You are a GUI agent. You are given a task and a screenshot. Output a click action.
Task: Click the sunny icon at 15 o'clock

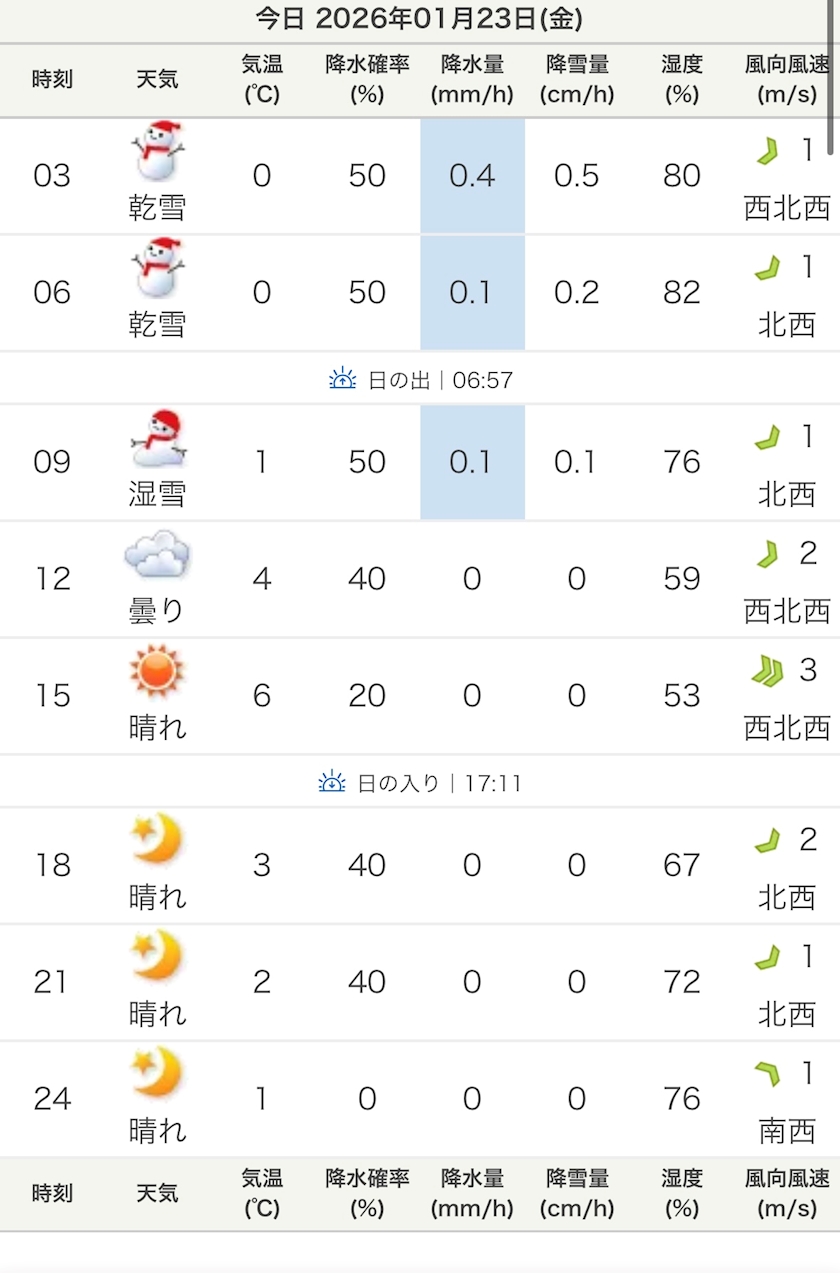pos(158,672)
